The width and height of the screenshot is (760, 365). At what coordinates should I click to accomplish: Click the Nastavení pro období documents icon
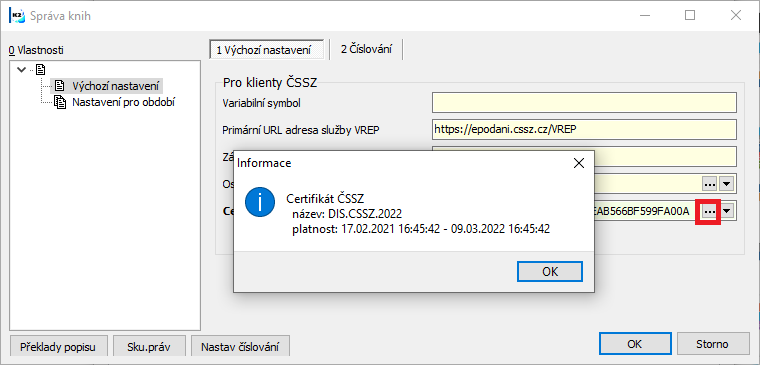pyautogui.click(x=60, y=103)
